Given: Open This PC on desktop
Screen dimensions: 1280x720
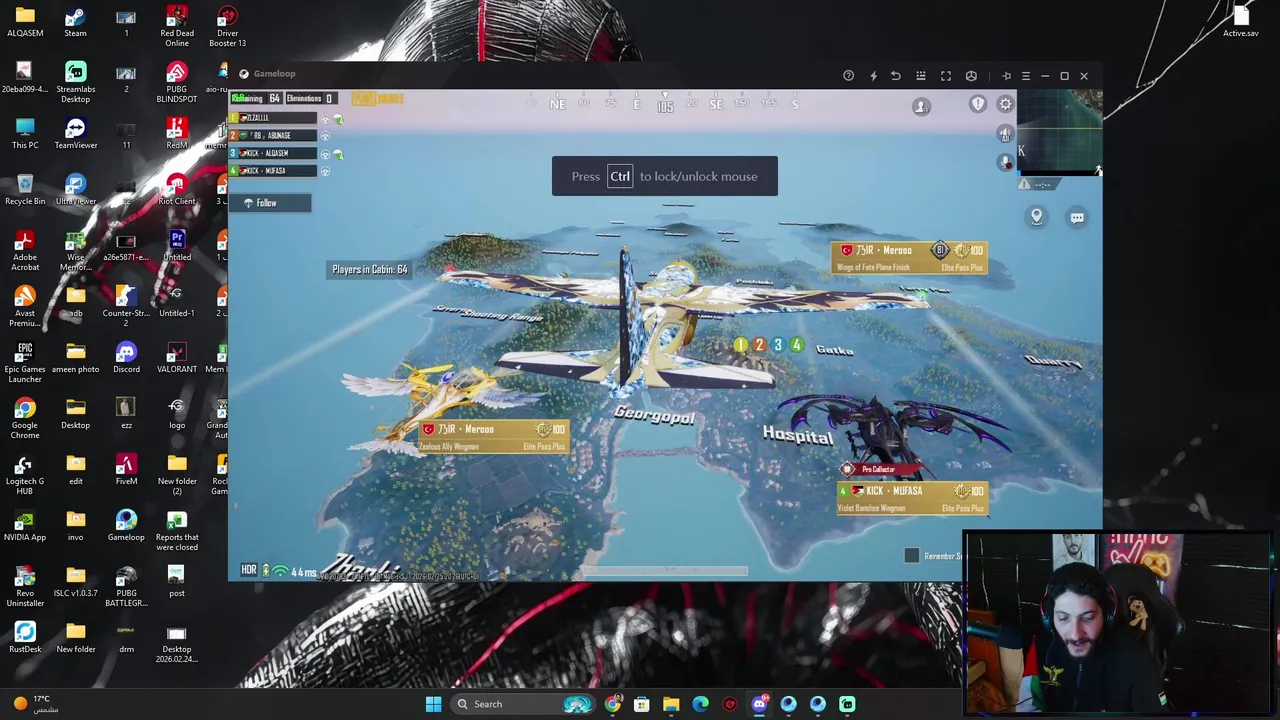Looking at the screenshot, I should coord(25,134).
